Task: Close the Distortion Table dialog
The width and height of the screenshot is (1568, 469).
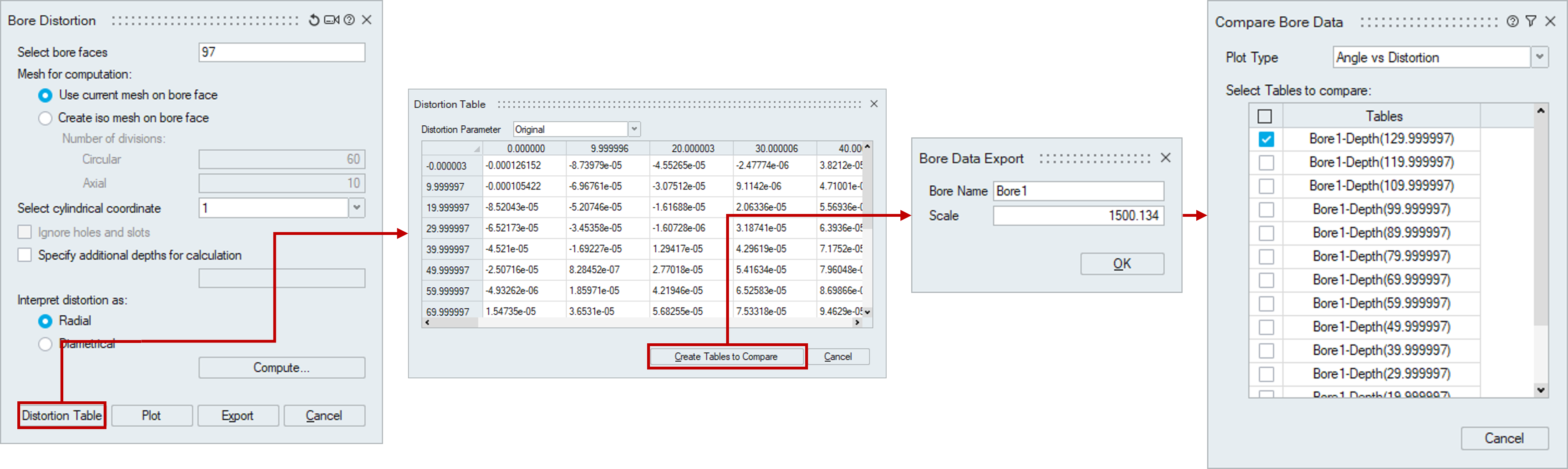Action: (x=873, y=104)
